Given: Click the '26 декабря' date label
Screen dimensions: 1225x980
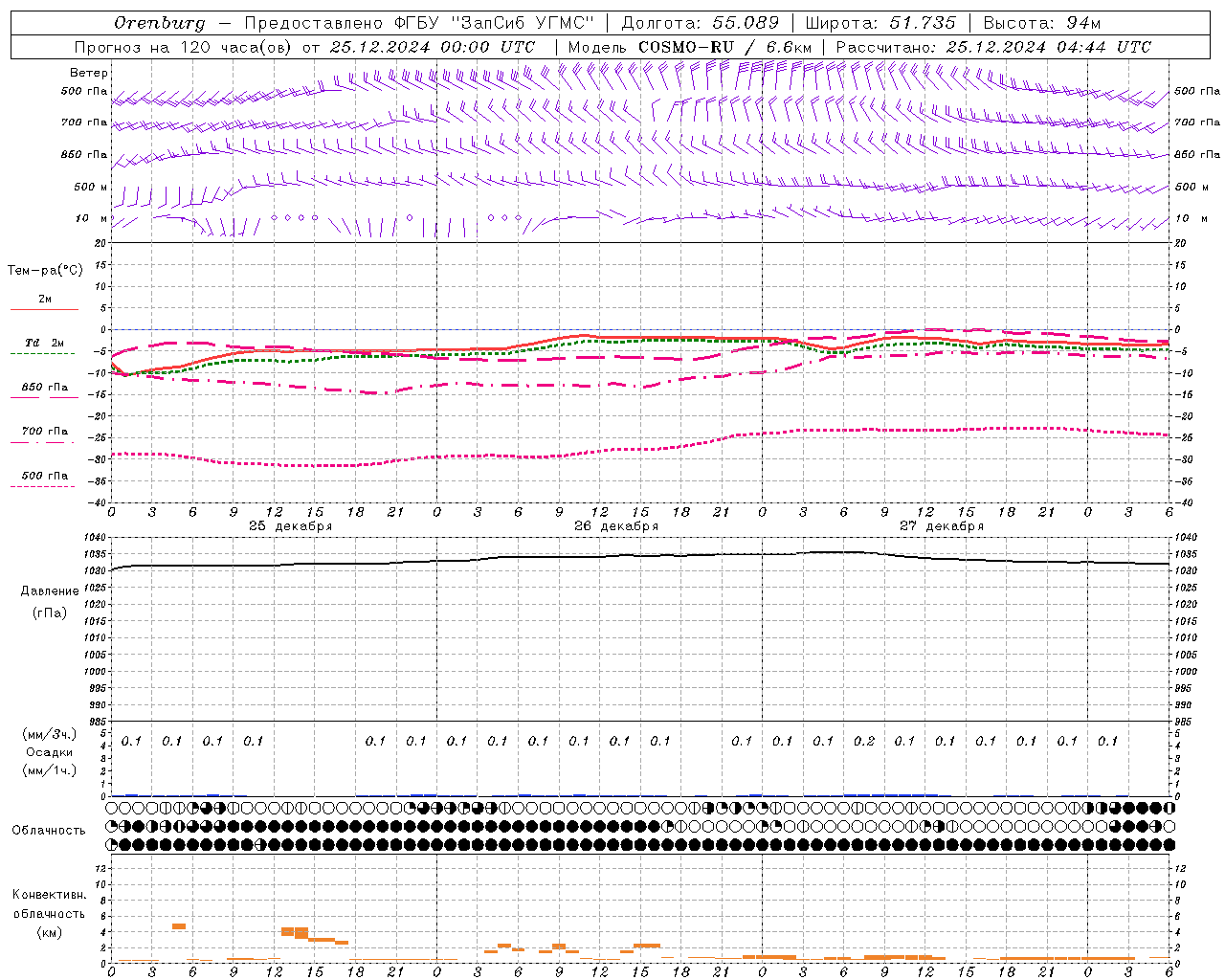Looking at the screenshot, I should 615,526.
